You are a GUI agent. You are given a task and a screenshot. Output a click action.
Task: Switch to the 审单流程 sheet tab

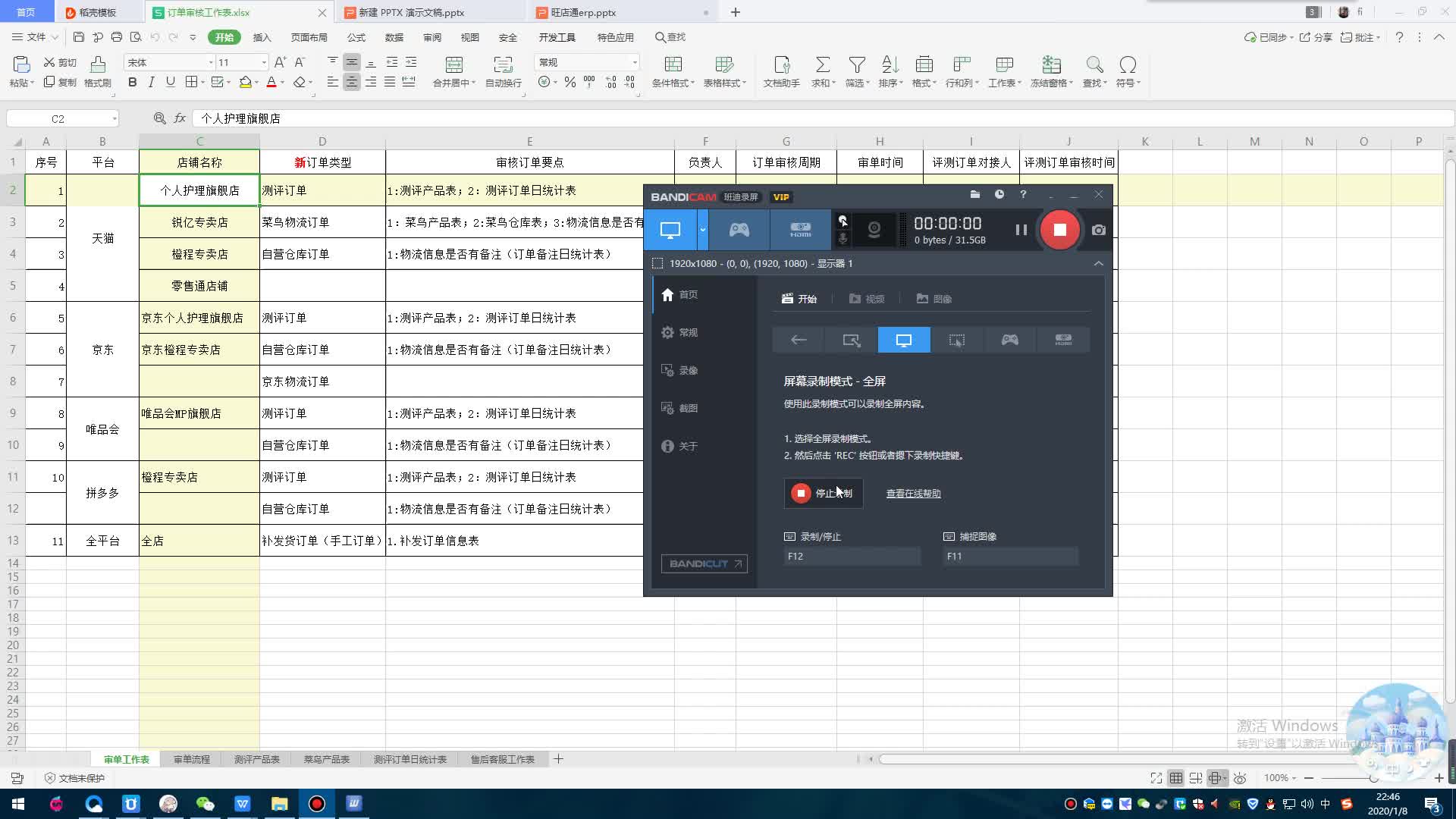pyautogui.click(x=191, y=759)
